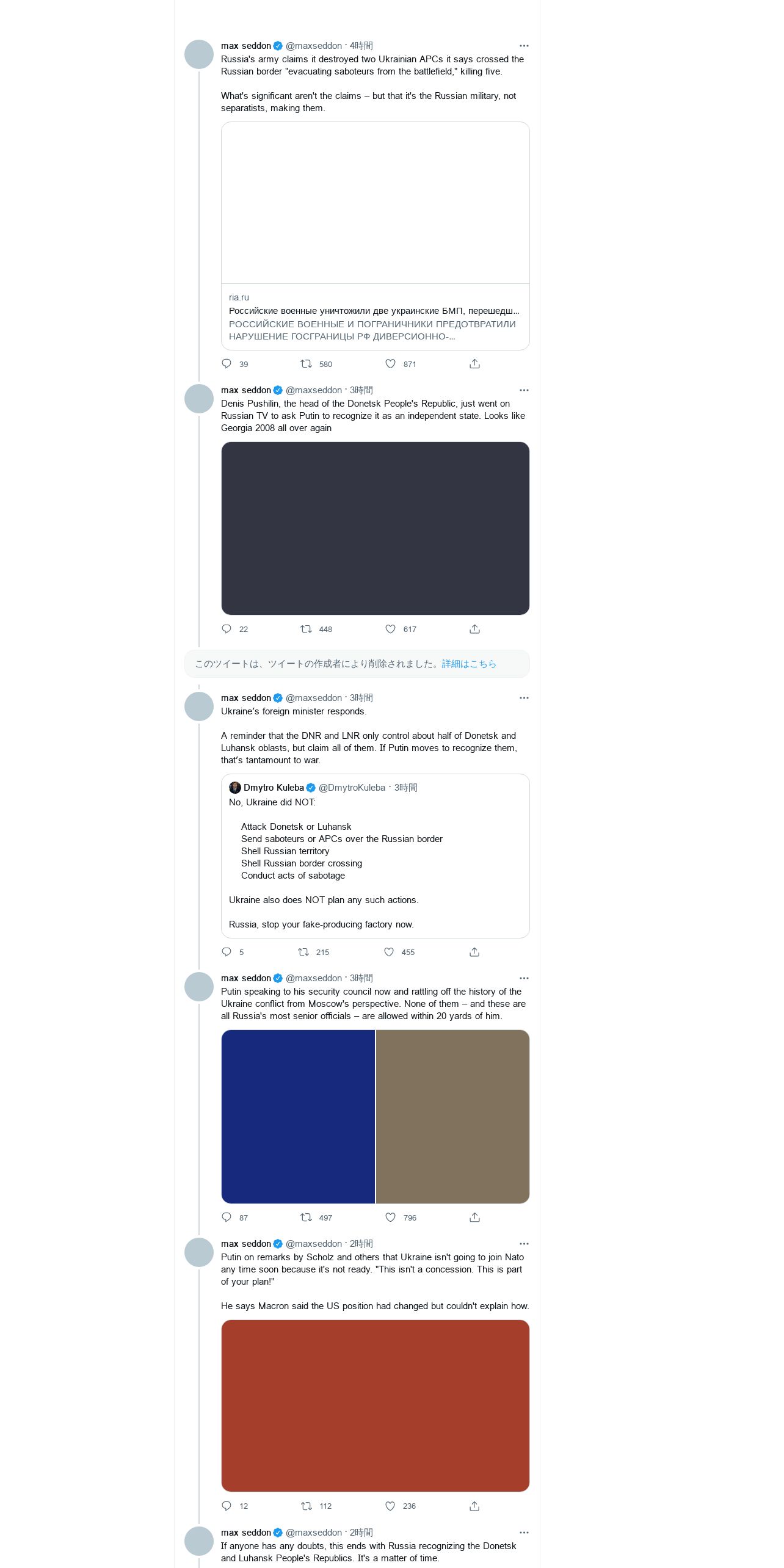Screen dimensions: 784x1568
Task: Open the brown right image in the Putin tweet
Action: click(x=453, y=1117)
